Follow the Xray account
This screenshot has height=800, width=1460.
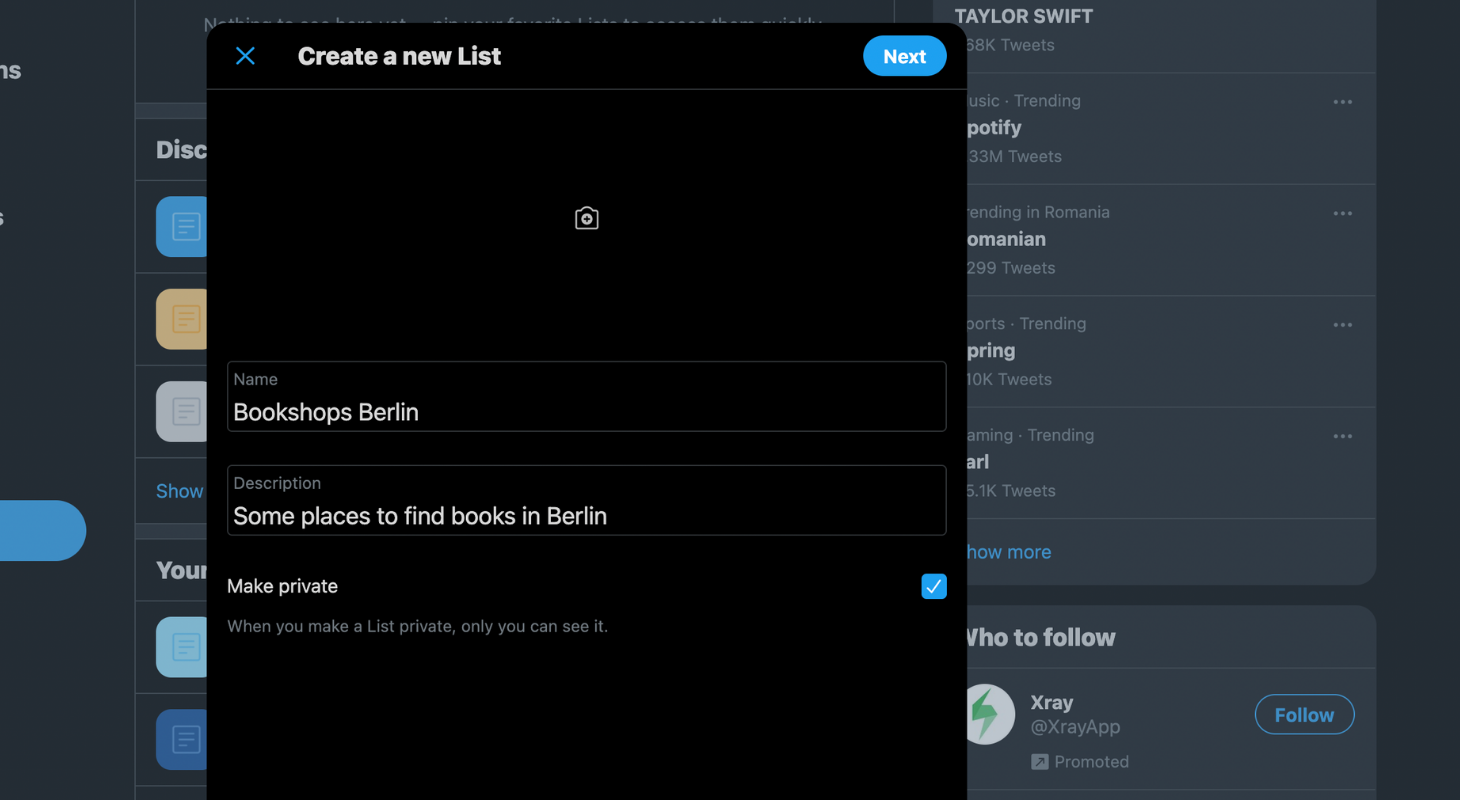[1304, 715]
